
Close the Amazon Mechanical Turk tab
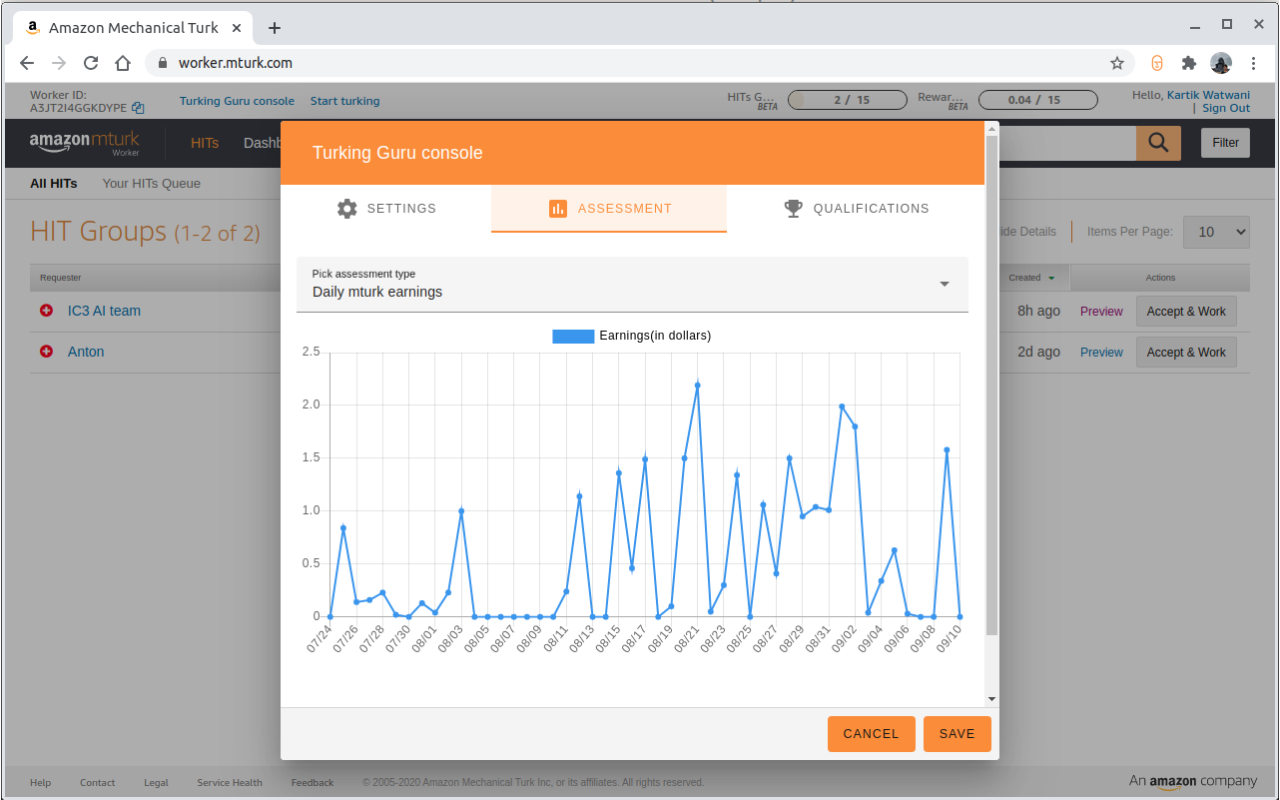tap(235, 28)
